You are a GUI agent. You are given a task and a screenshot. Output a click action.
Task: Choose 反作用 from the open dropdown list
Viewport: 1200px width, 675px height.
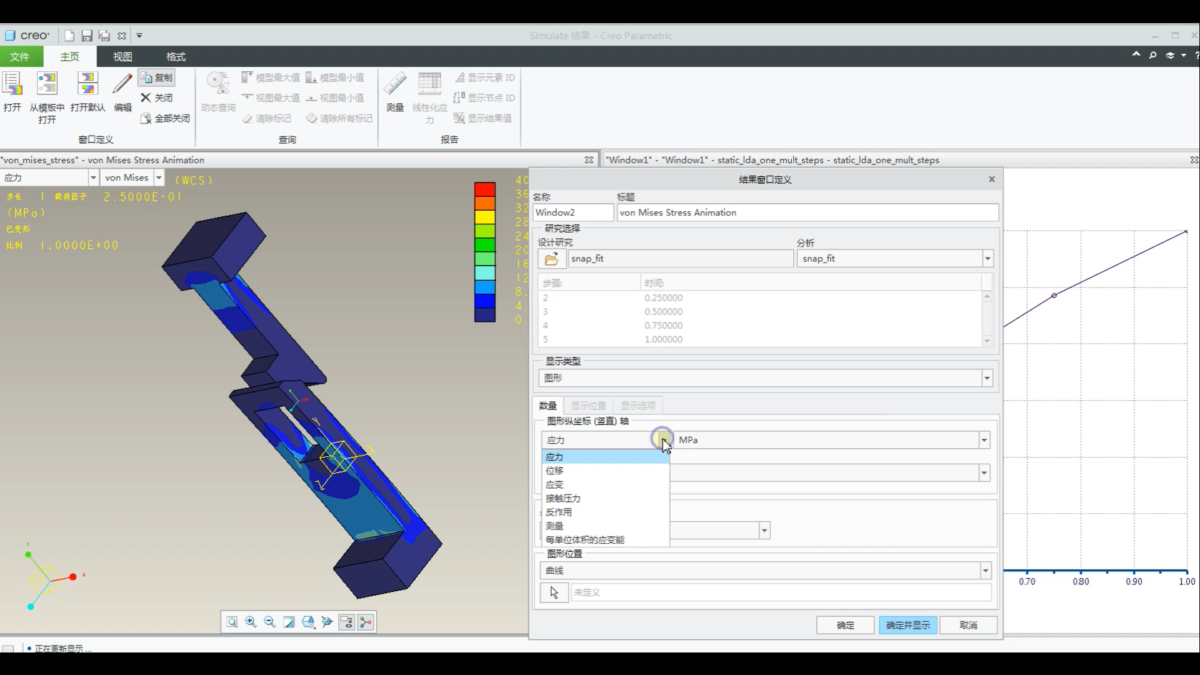tap(605, 512)
